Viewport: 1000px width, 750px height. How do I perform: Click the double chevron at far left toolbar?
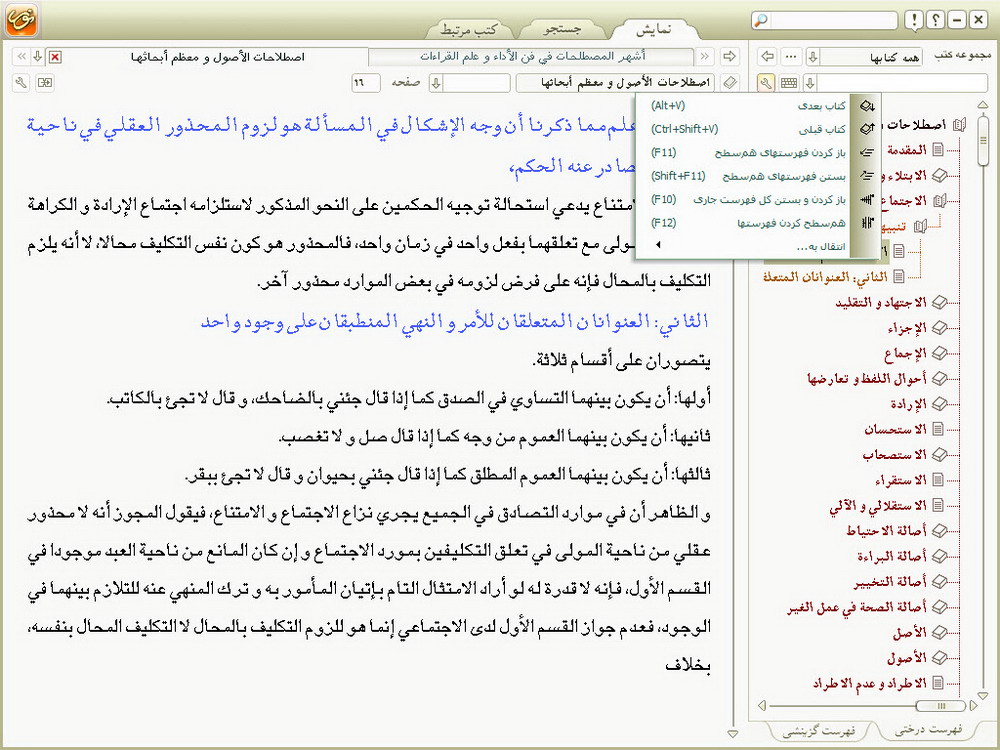tap(21, 57)
